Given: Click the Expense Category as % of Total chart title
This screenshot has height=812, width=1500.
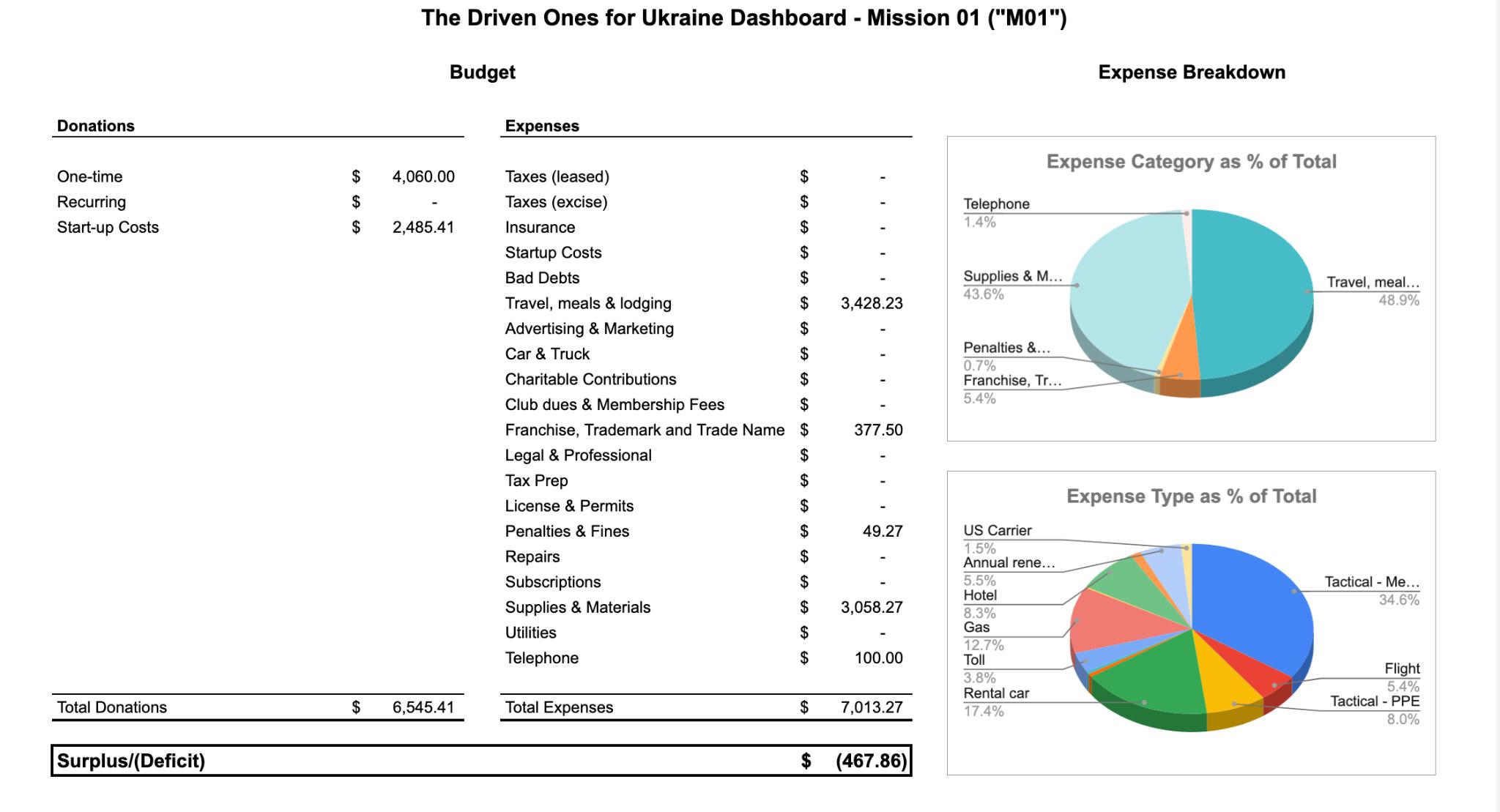Looking at the screenshot, I should tap(1191, 162).
